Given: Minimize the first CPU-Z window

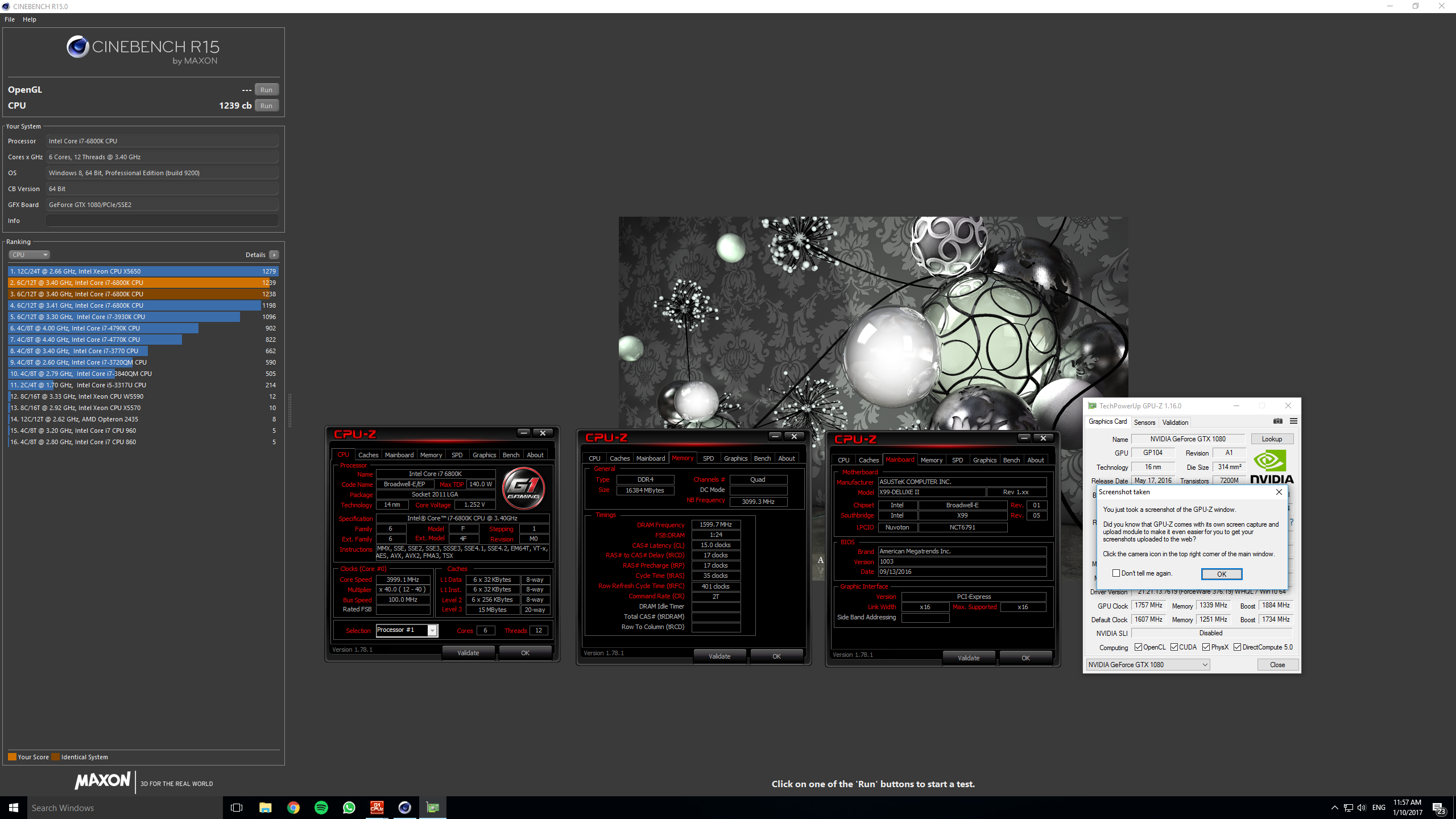Looking at the screenshot, I should coord(524,433).
